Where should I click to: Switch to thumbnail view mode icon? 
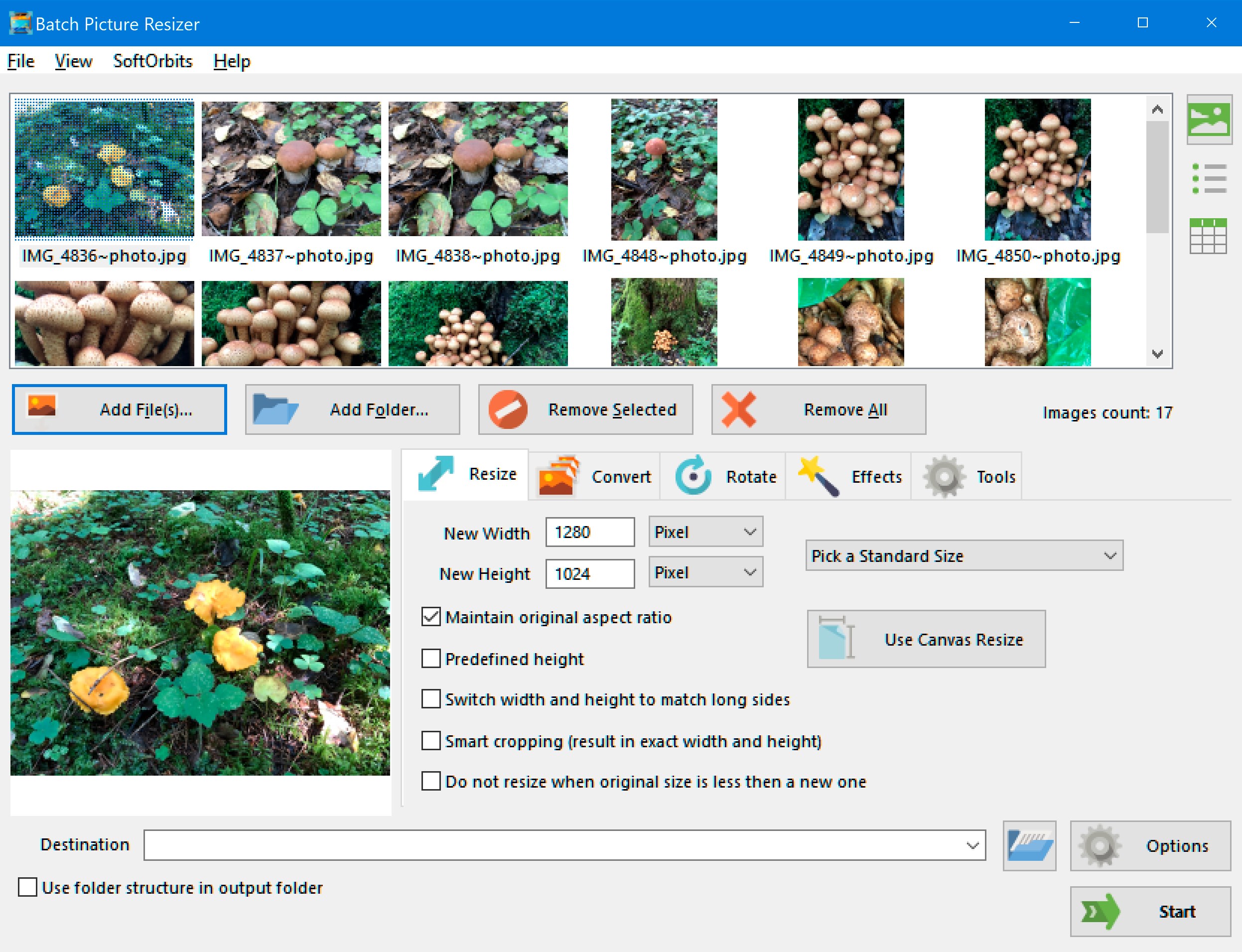(x=1209, y=120)
